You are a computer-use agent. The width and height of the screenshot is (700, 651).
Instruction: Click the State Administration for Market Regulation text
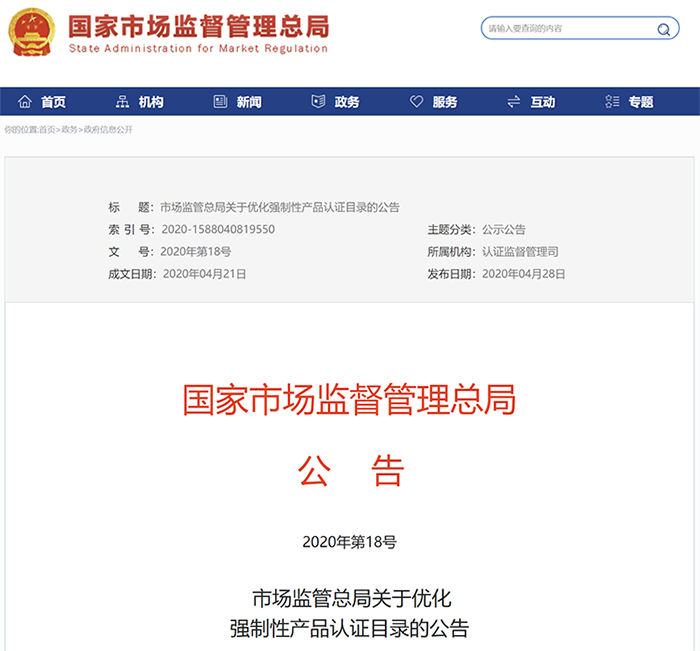click(x=198, y=48)
